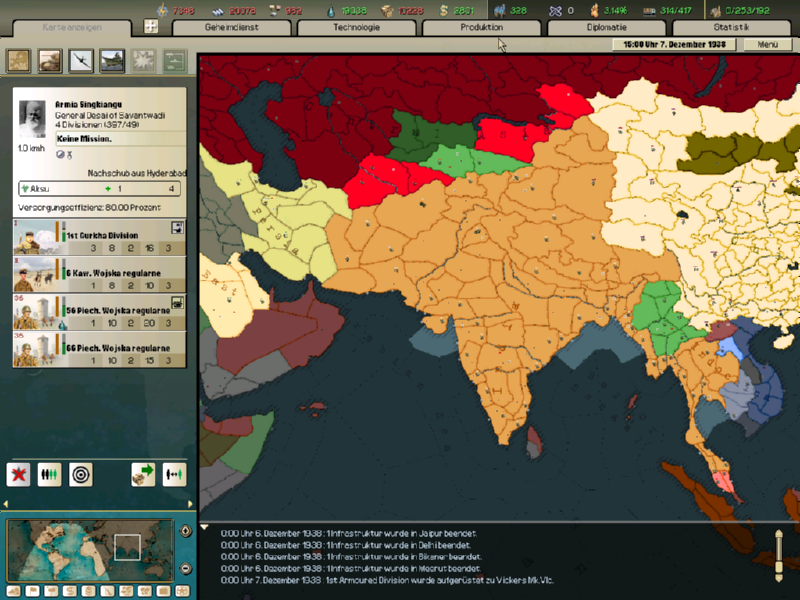Click the cross icon next to Geheimdienst
Screen dimensions: 800x600
click(x=151, y=26)
